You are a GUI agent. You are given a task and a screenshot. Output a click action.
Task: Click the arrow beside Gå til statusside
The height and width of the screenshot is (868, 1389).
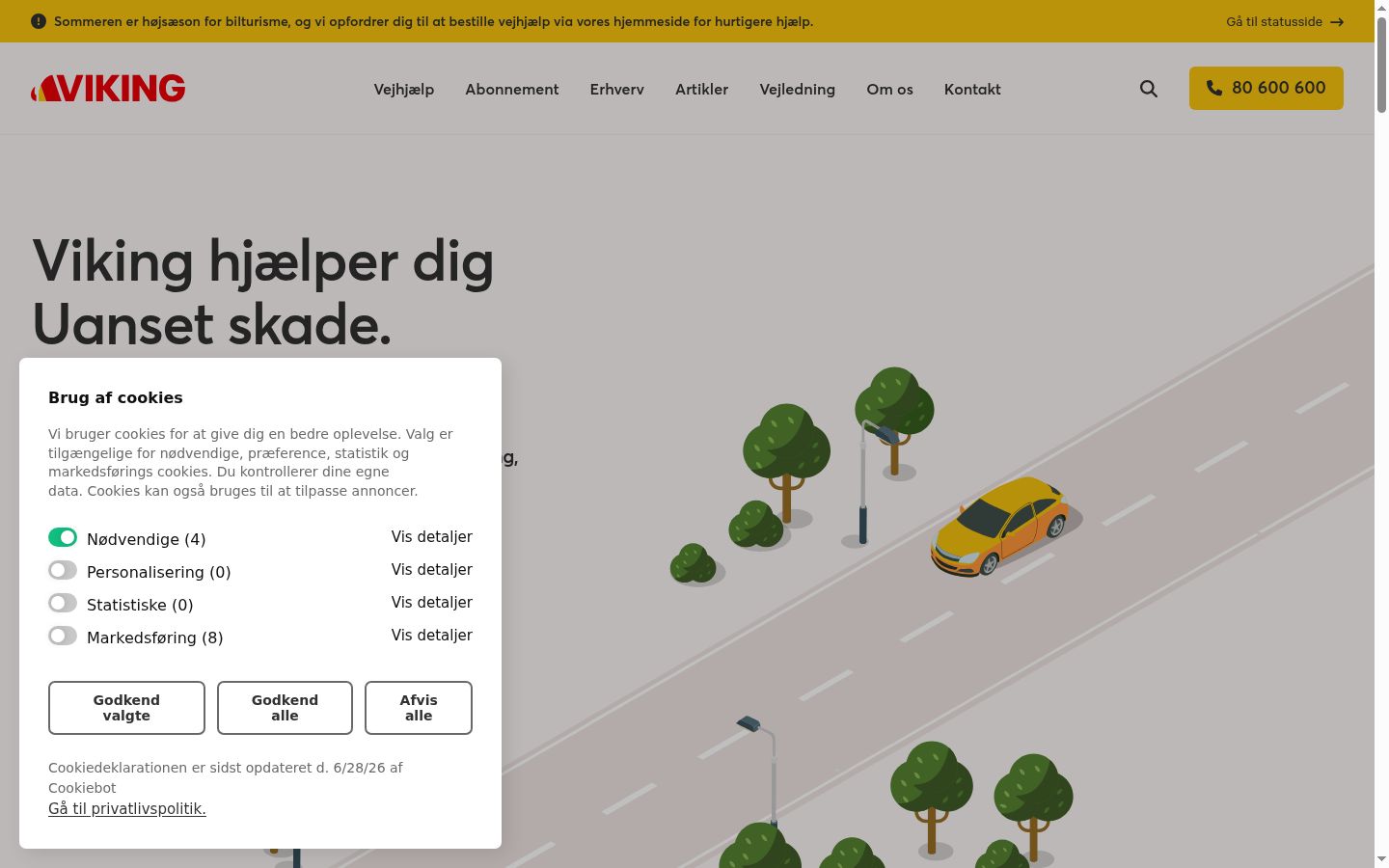pyautogui.click(x=1337, y=22)
